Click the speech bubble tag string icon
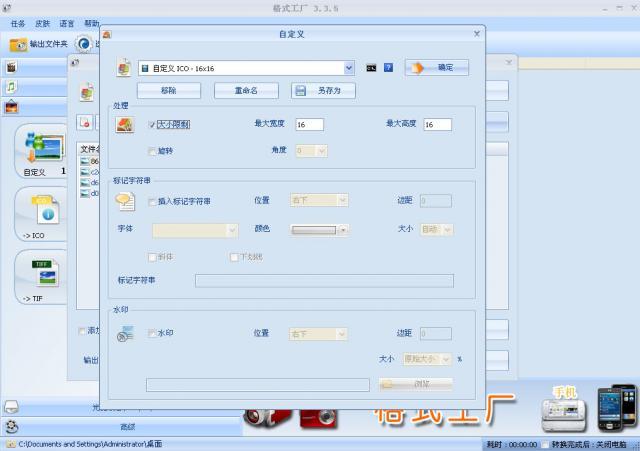Image resolution: width=640 pixels, height=451 pixels. coord(125,202)
